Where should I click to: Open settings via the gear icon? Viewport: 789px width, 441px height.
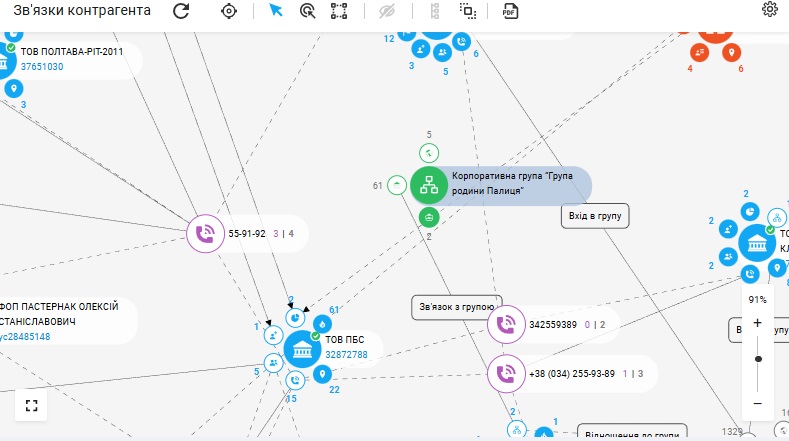(x=770, y=10)
